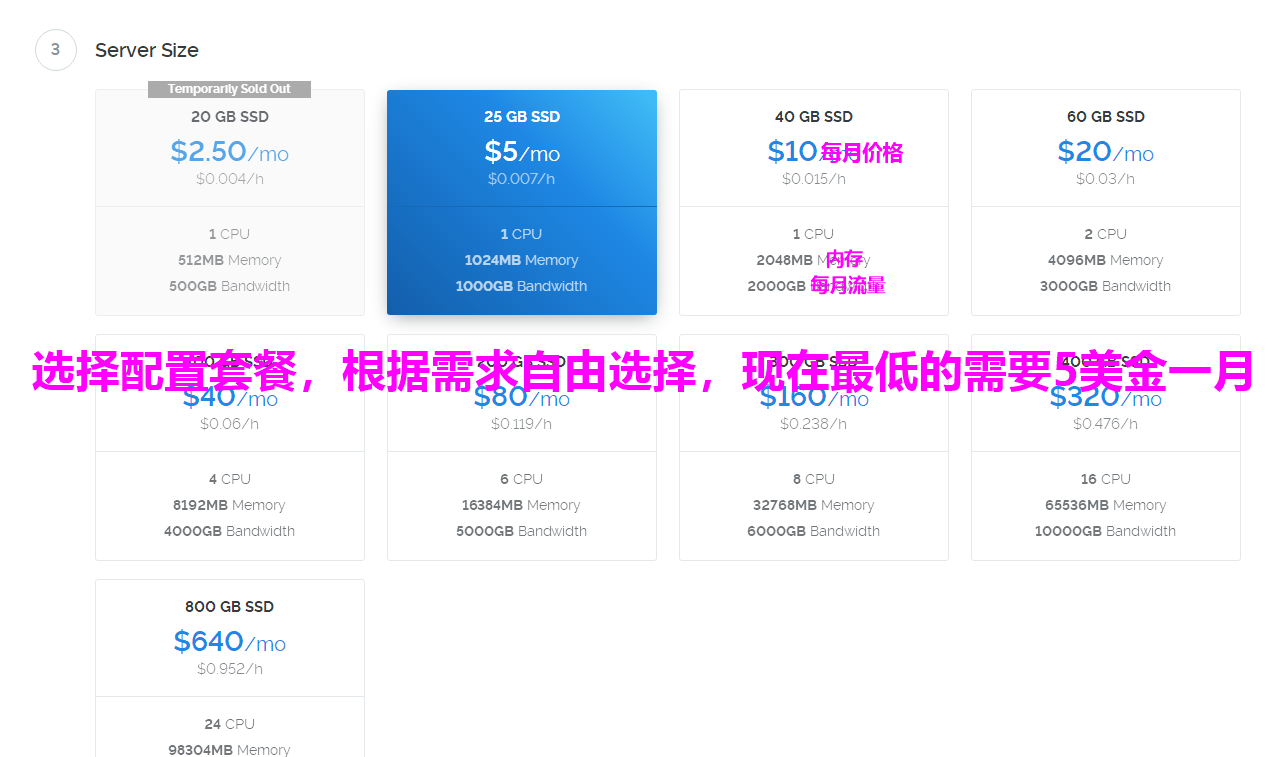Click the "$0.476/h" hourly price

(1106, 424)
